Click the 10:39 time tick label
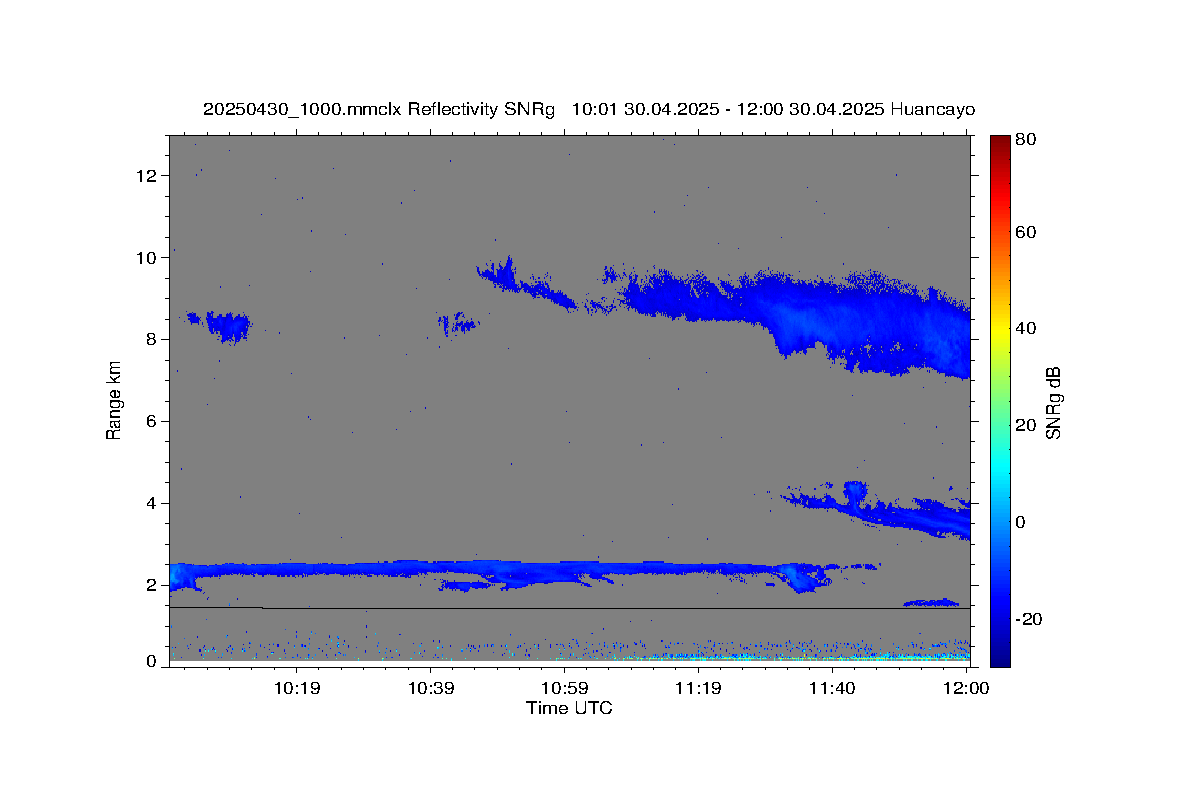 point(431,688)
